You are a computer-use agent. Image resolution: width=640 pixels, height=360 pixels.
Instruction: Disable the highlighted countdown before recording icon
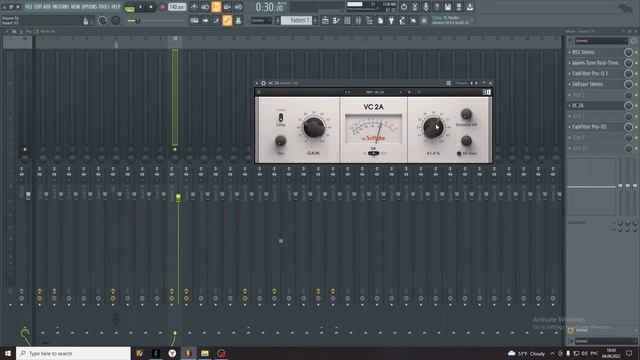click(x=216, y=7)
